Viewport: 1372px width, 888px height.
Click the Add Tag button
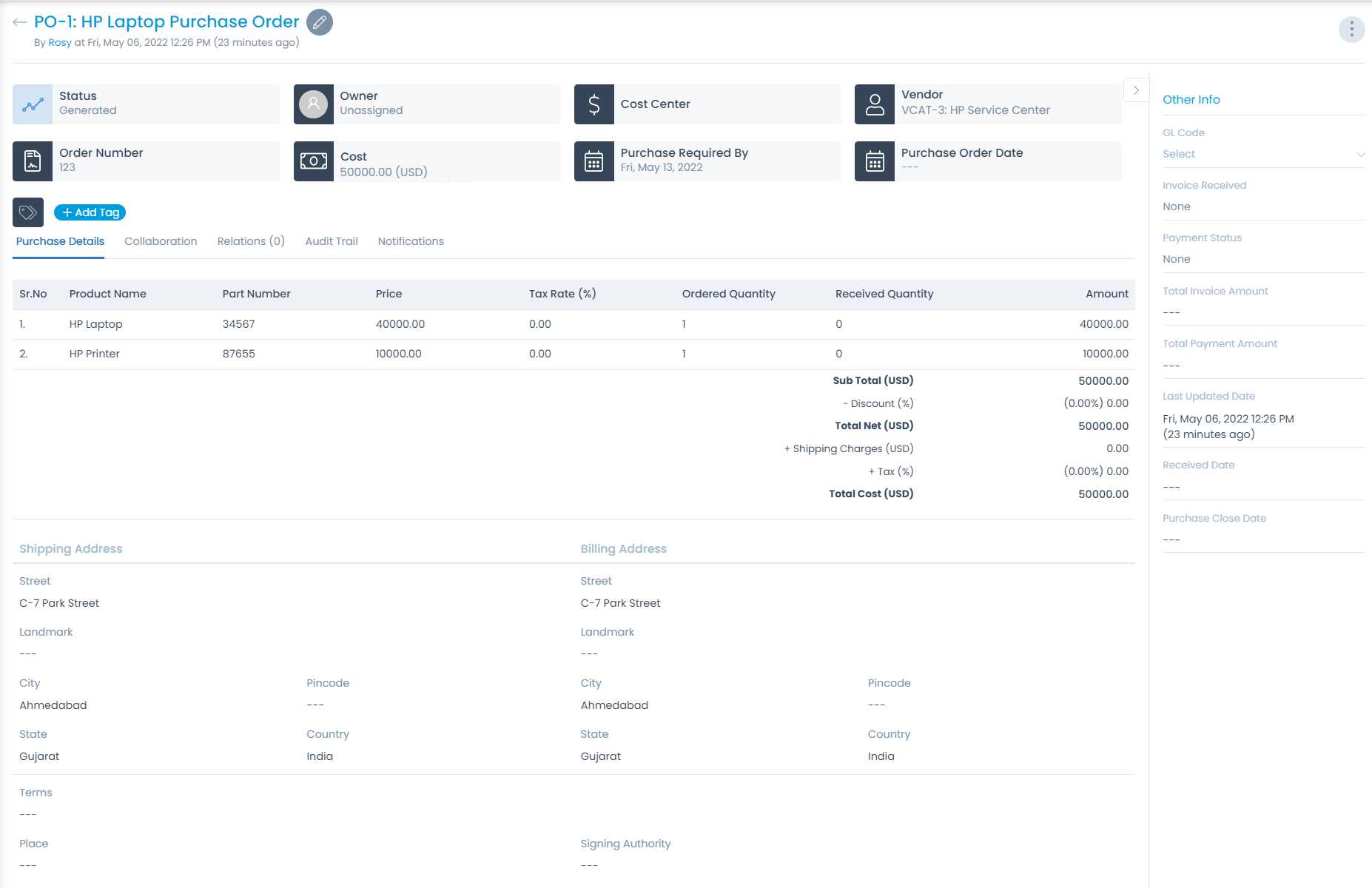pyautogui.click(x=89, y=212)
